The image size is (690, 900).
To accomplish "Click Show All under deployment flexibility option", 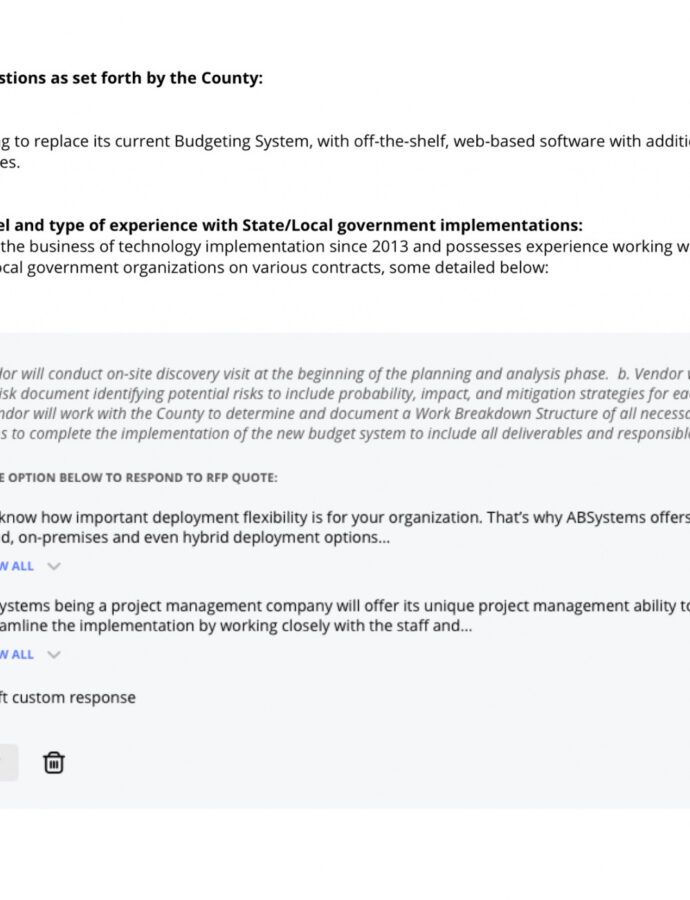I will [17, 566].
